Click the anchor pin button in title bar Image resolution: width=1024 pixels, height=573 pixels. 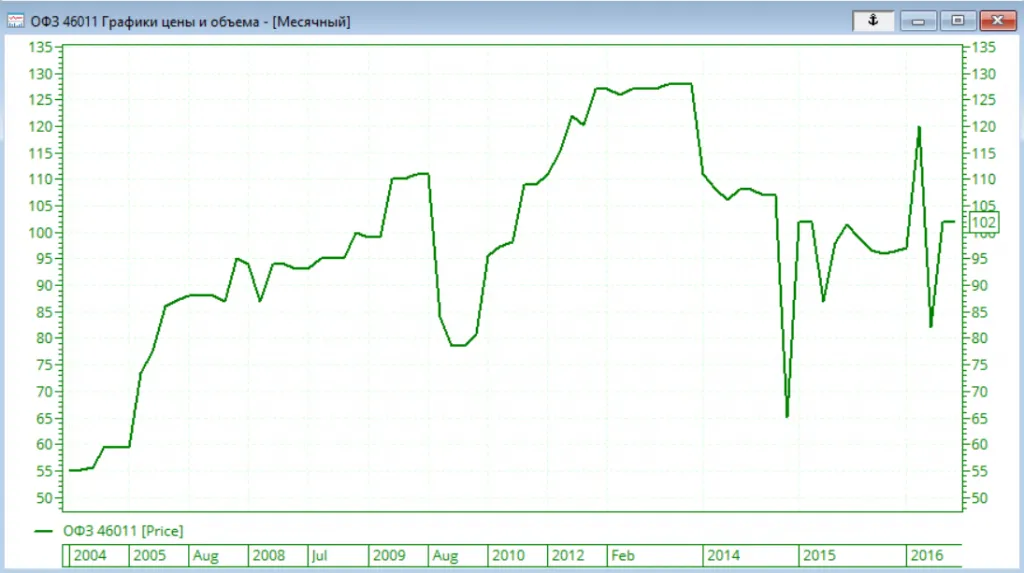(x=872, y=20)
